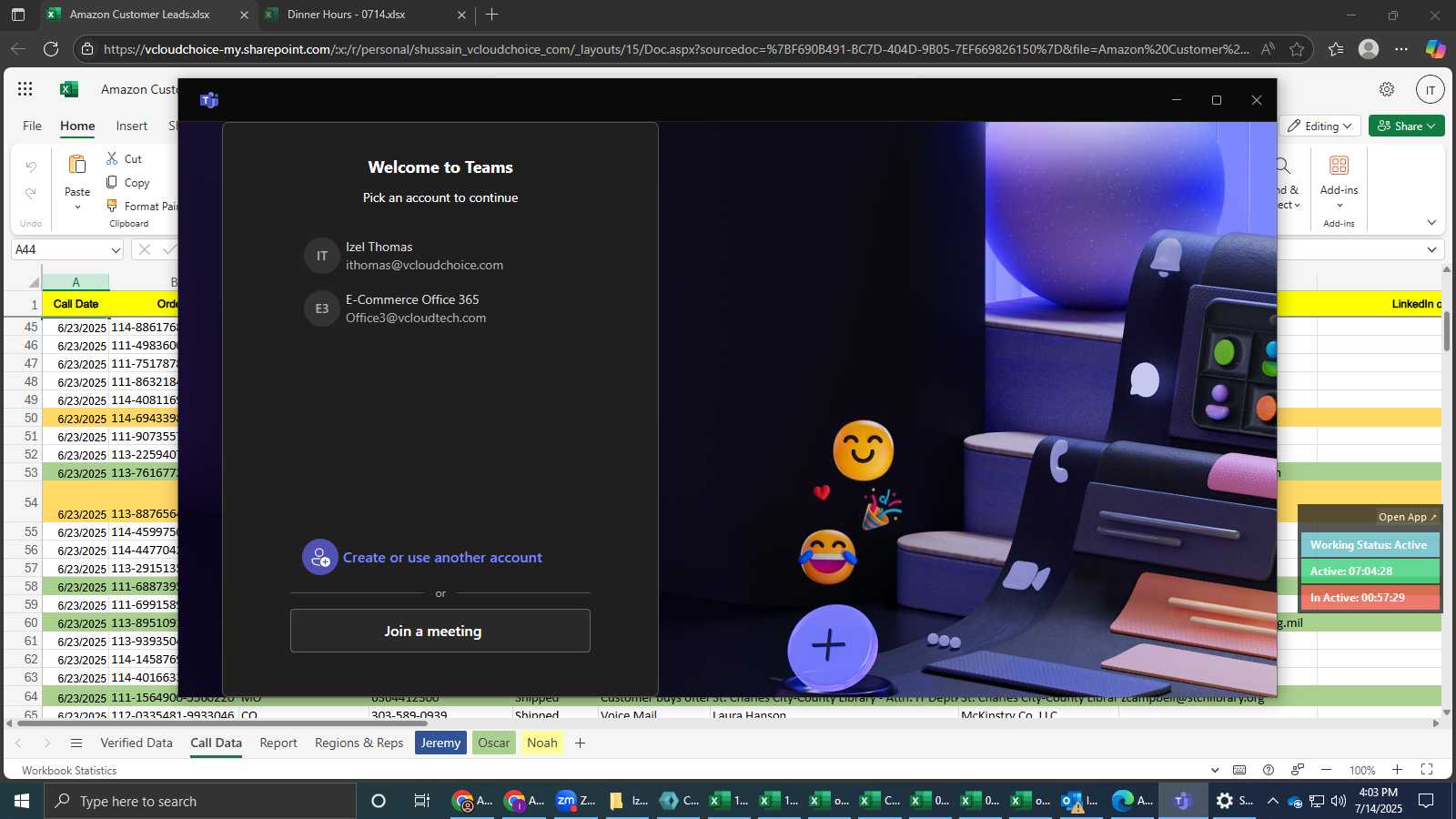Click the 100% zoom level

click(x=1362, y=770)
